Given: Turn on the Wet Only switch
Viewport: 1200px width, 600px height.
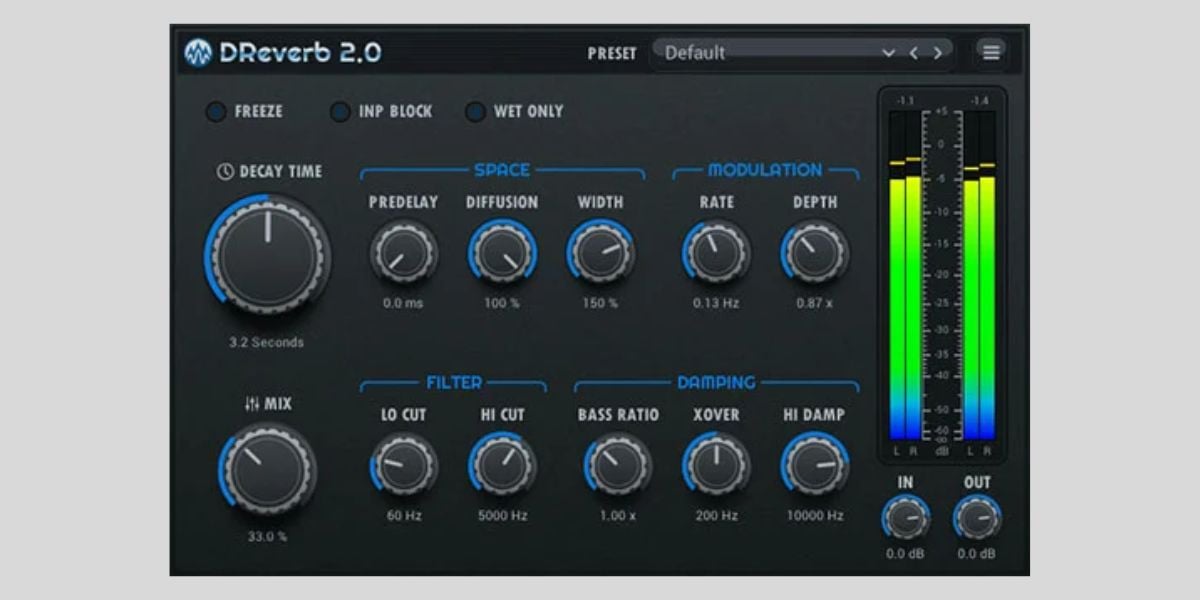Looking at the screenshot, I should [475, 111].
